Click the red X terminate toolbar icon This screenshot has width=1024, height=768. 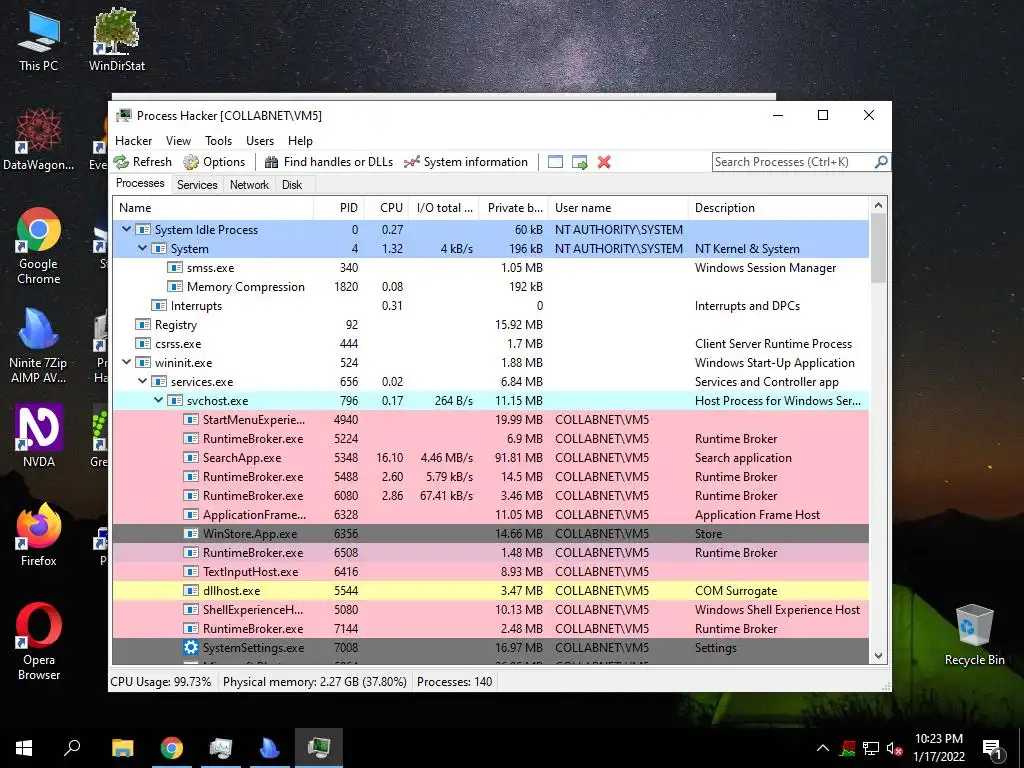point(604,162)
